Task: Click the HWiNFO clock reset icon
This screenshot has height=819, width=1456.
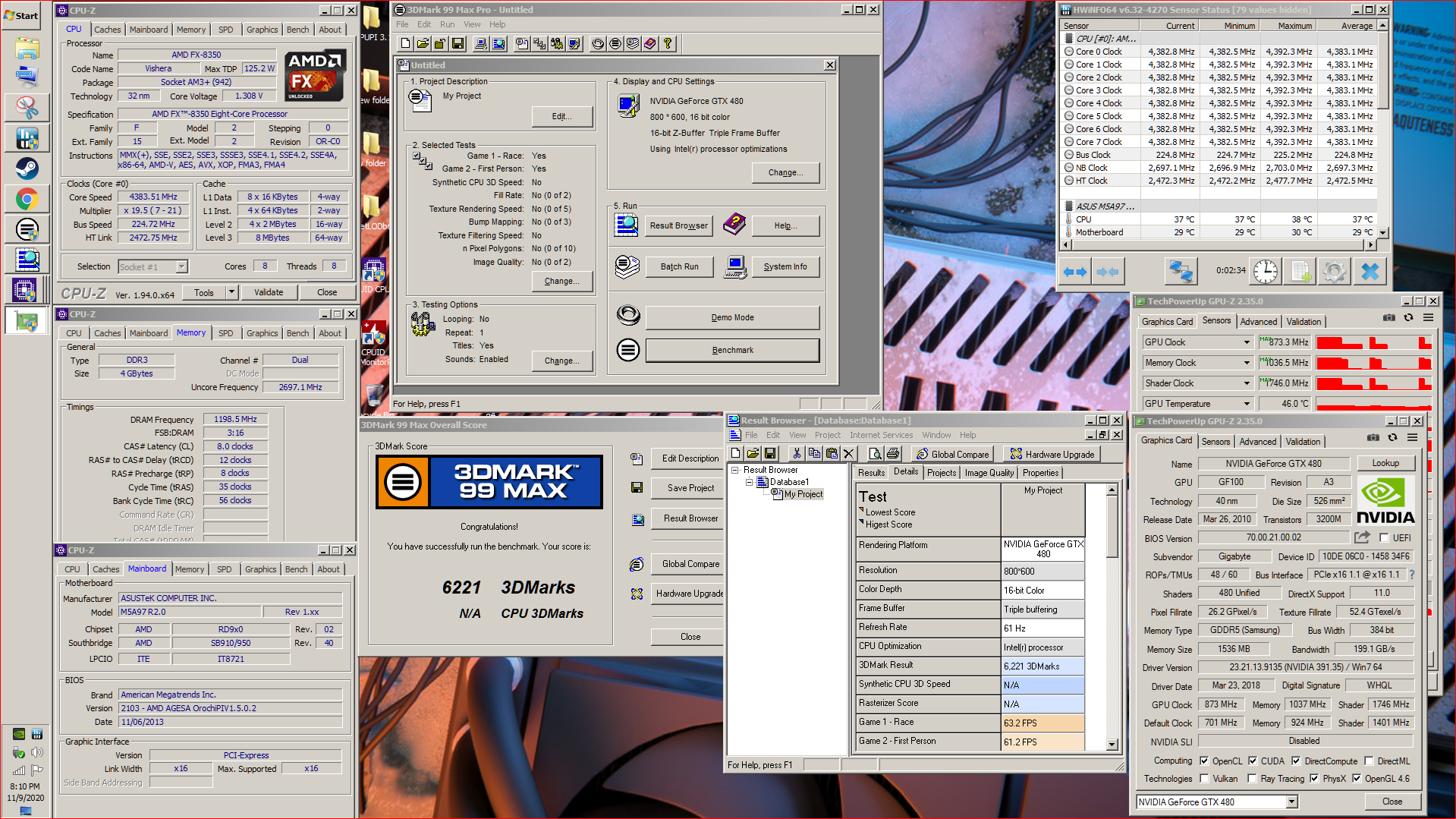Action: 1265,271
